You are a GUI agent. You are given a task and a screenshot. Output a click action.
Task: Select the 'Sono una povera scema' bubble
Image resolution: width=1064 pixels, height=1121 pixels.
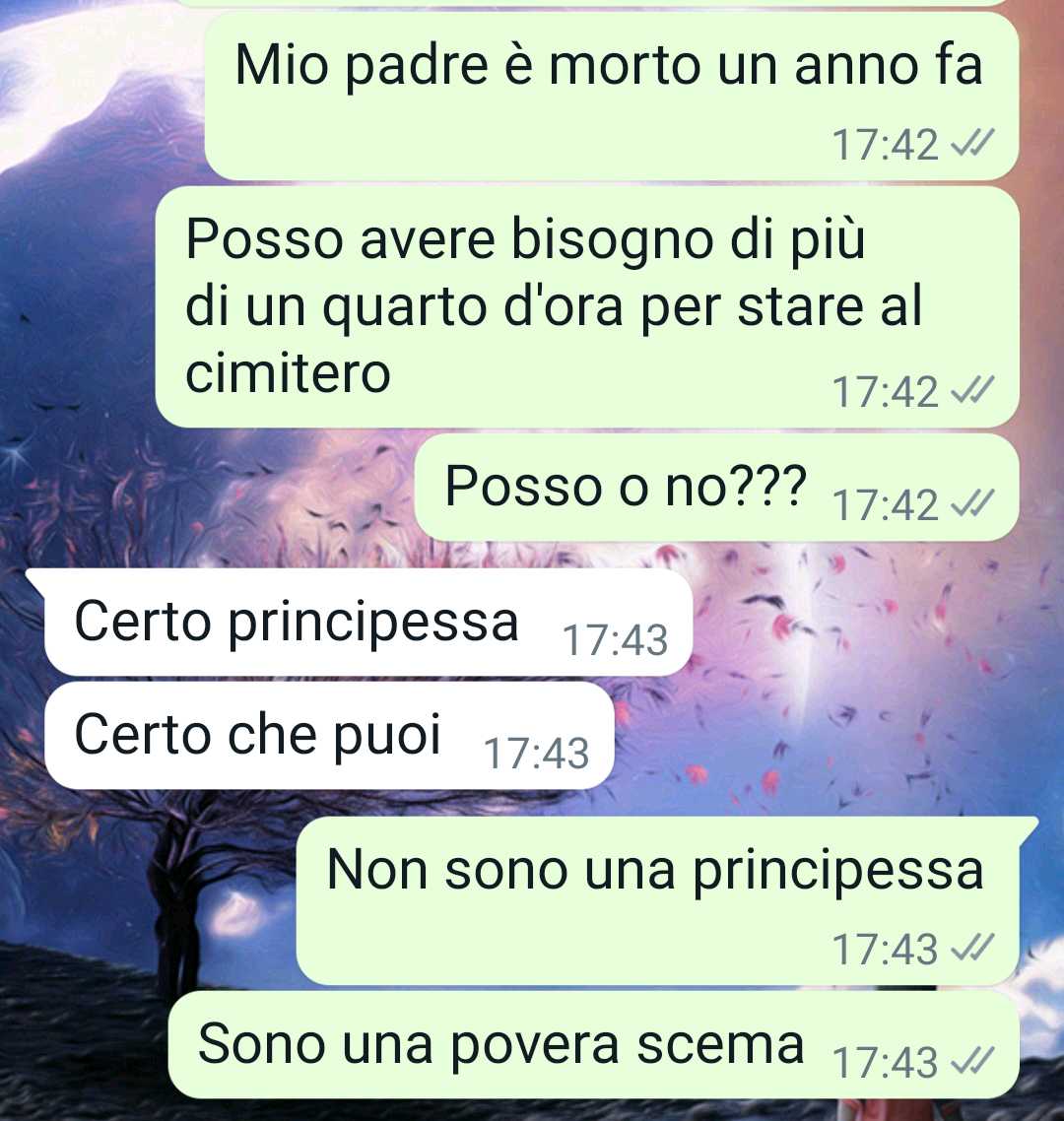(x=593, y=1045)
